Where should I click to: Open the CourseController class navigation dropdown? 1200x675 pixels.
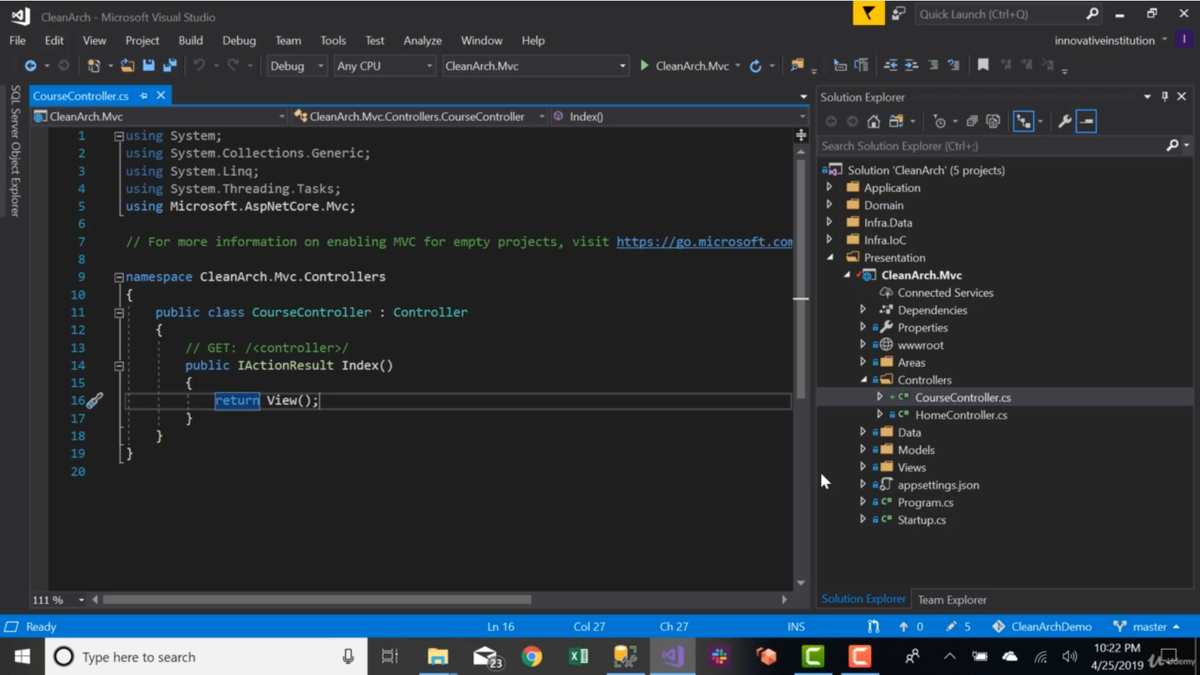pyautogui.click(x=419, y=117)
